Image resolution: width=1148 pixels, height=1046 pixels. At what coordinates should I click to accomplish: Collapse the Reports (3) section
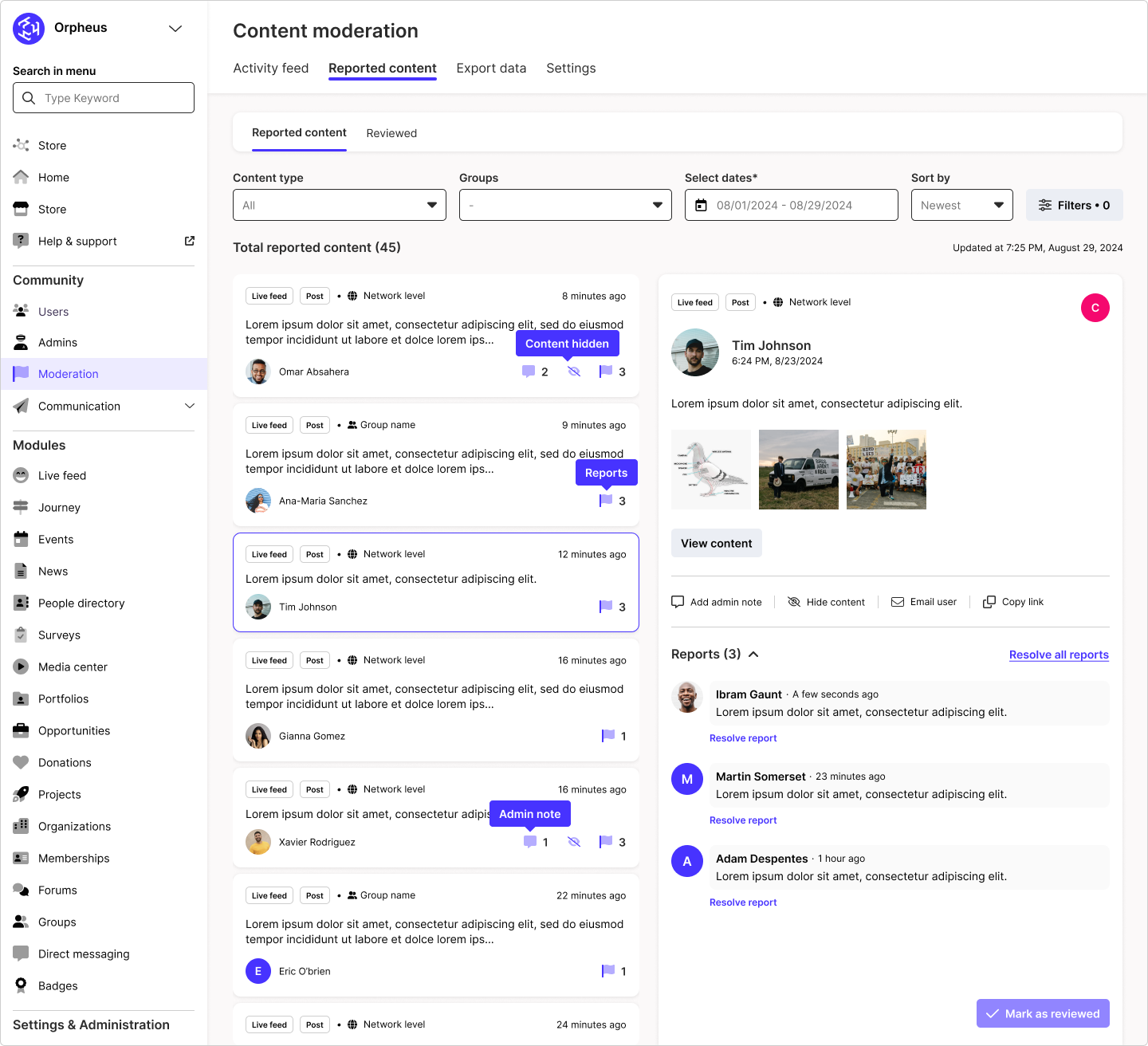[753, 655]
